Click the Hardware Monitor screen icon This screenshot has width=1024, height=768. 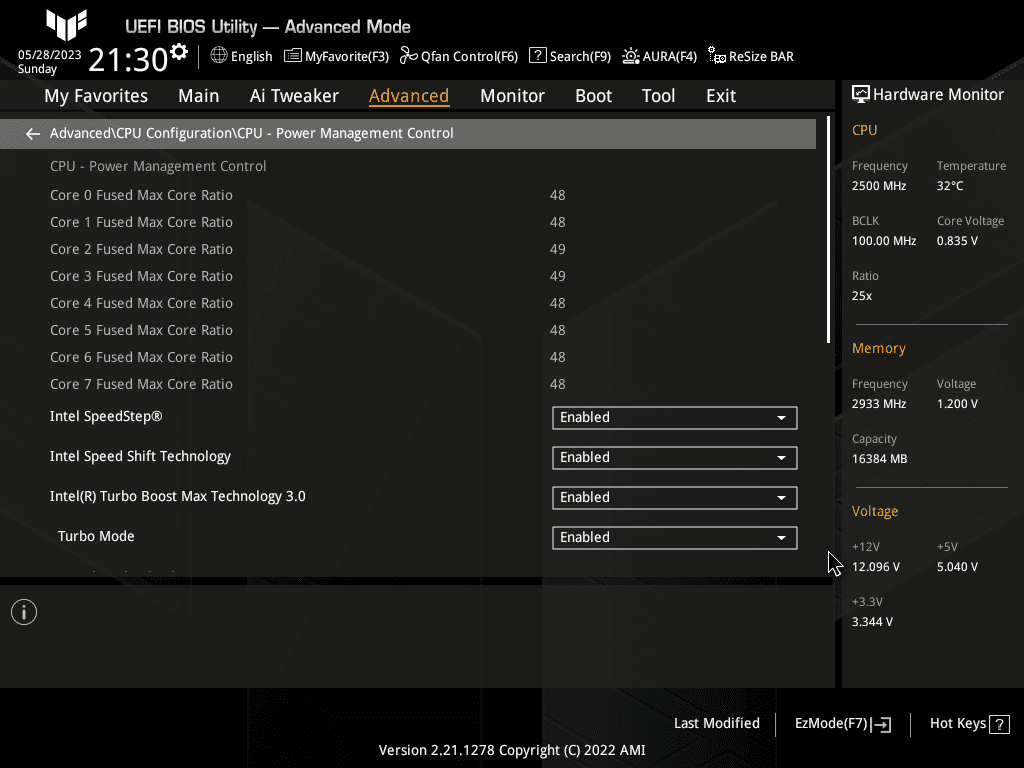pyautogui.click(x=861, y=95)
